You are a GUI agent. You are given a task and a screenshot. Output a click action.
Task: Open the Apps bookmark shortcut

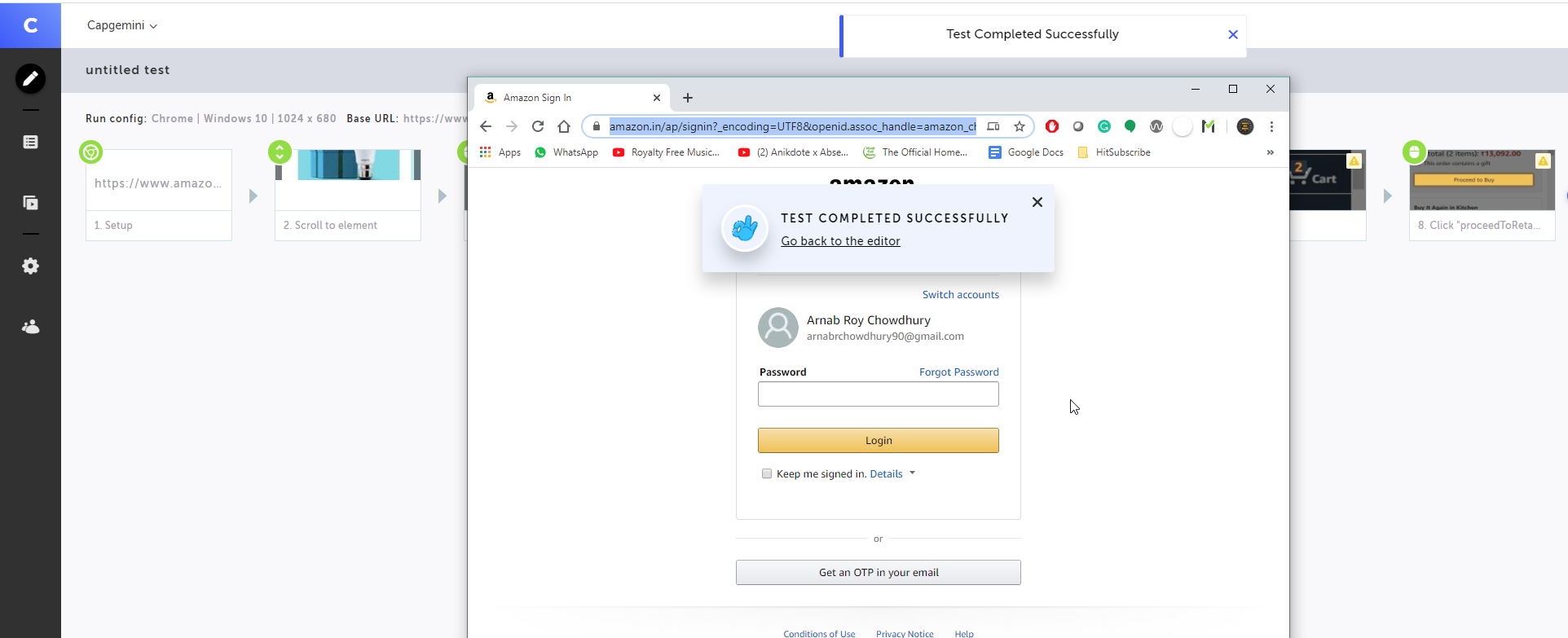coord(500,152)
